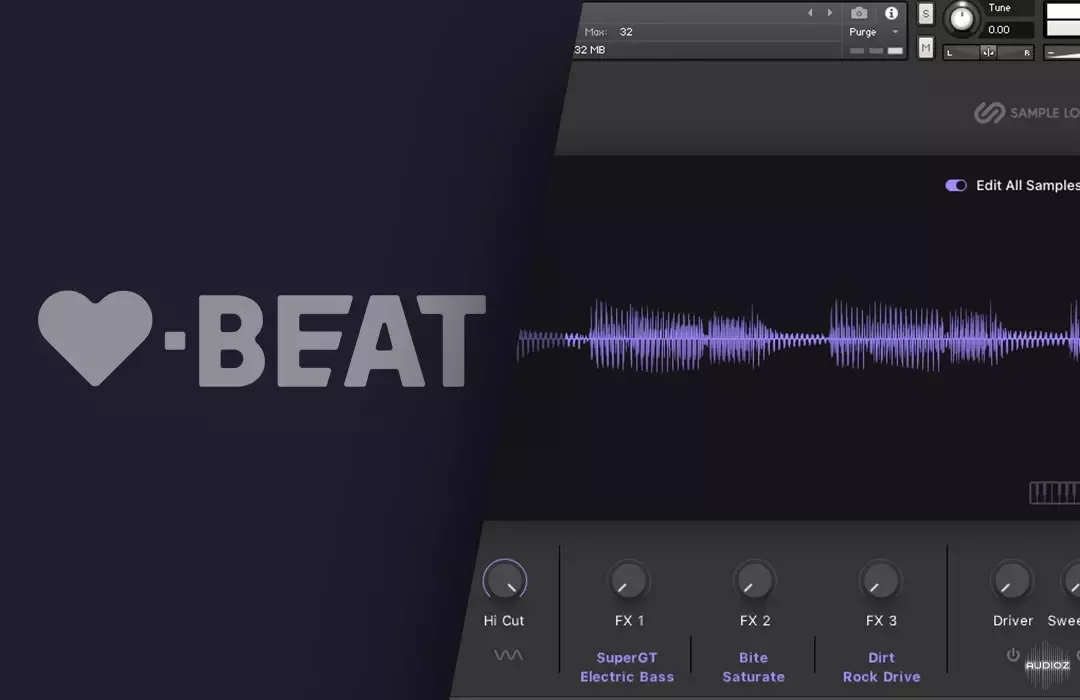Click the Hi Cut knob
This screenshot has width=1080, height=700.
pyautogui.click(x=505, y=581)
